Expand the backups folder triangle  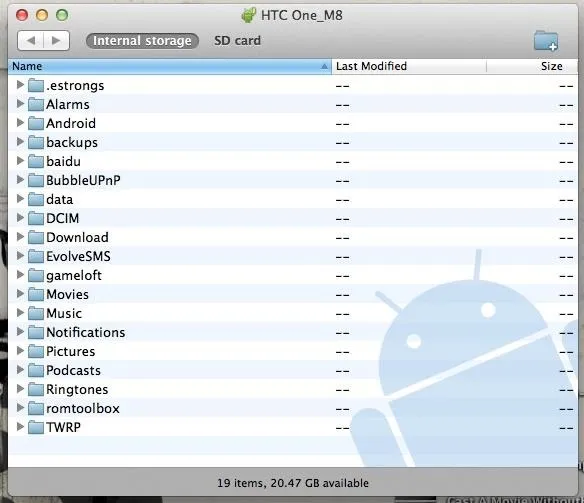point(20,142)
